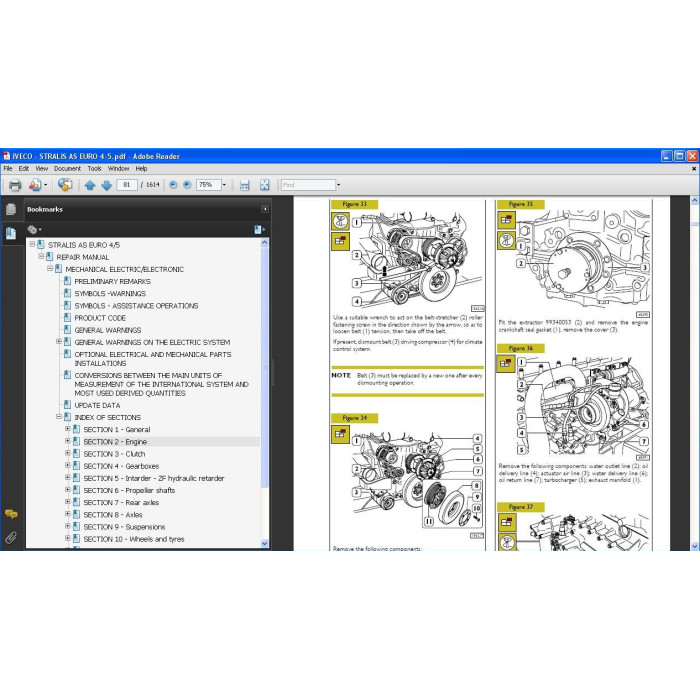Click the page number input field

click(x=127, y=185)
